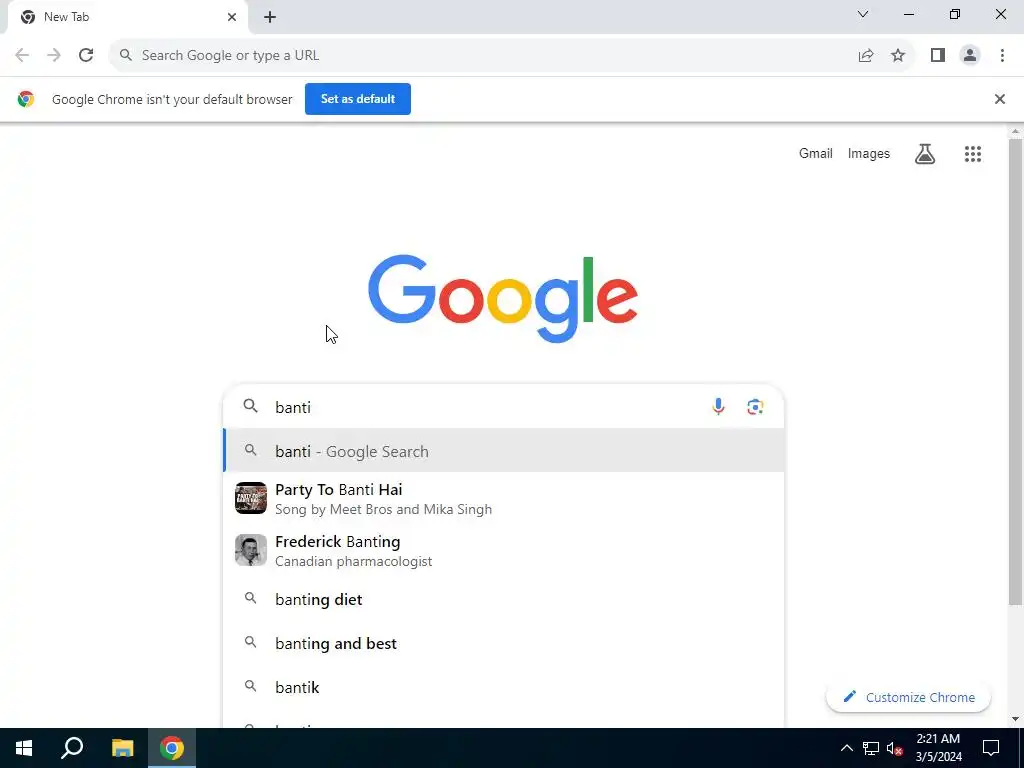Close the New Tab tab

[232, 17]
